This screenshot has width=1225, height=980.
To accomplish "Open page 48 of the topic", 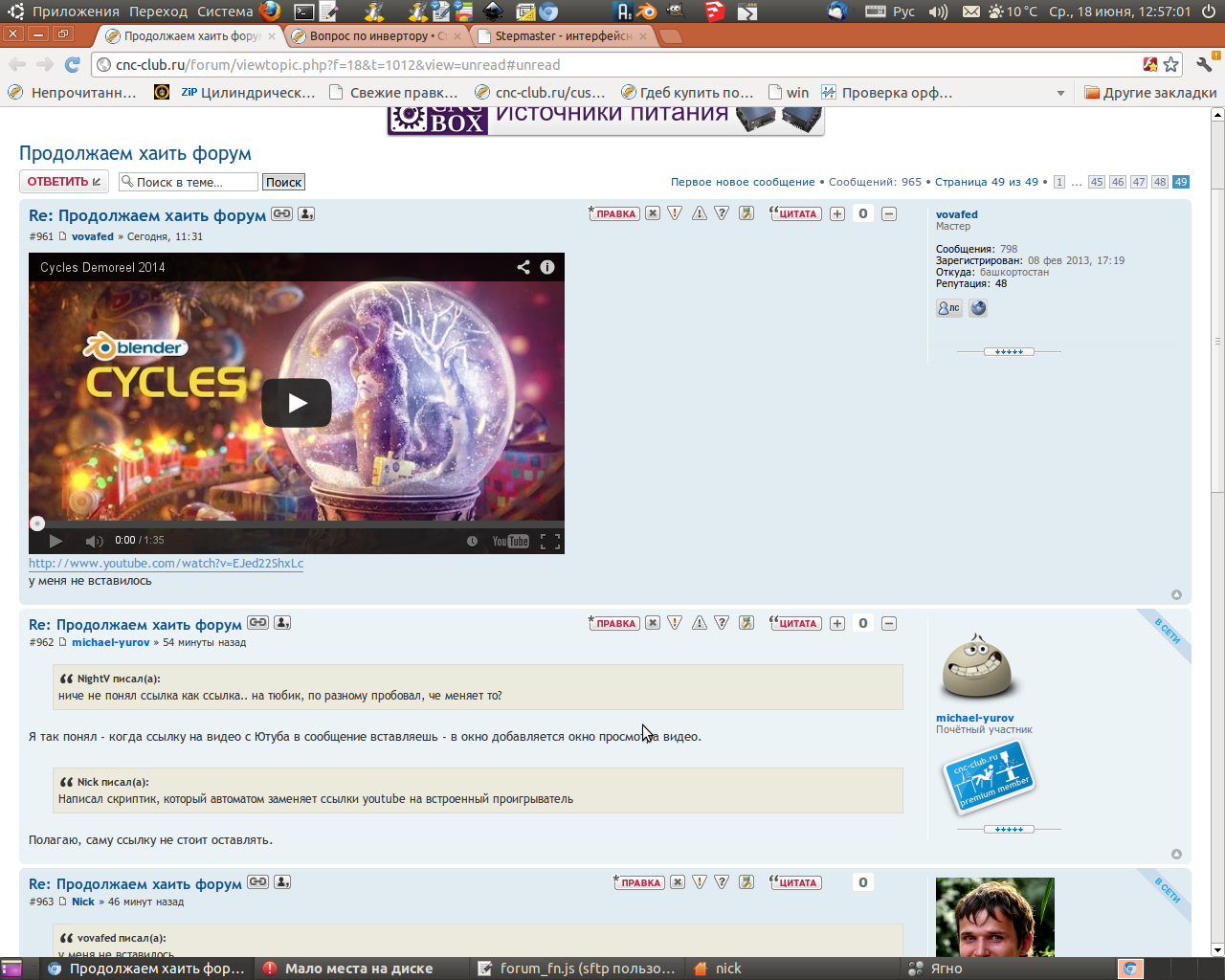I will coord(1160,182).
